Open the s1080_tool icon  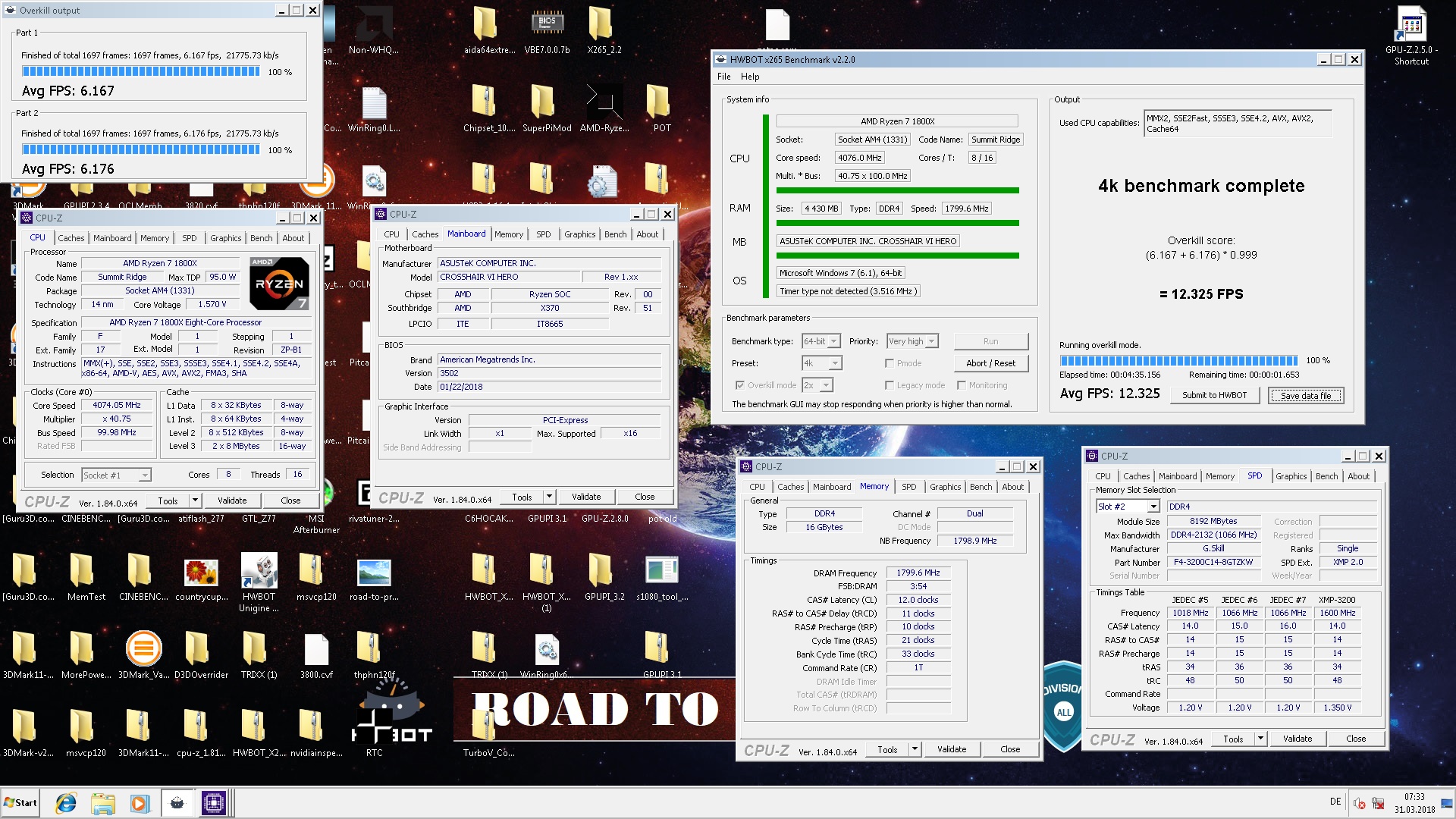(661, 576)
